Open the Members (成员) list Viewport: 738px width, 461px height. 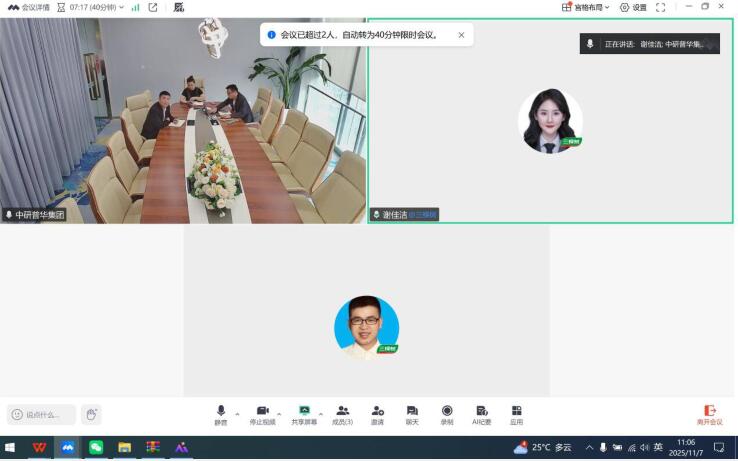pos(343,413)
